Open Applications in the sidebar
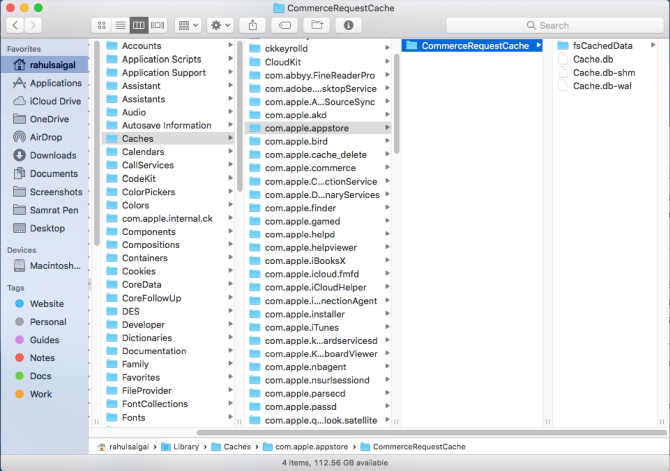670x471 pixels. (44, 83)
